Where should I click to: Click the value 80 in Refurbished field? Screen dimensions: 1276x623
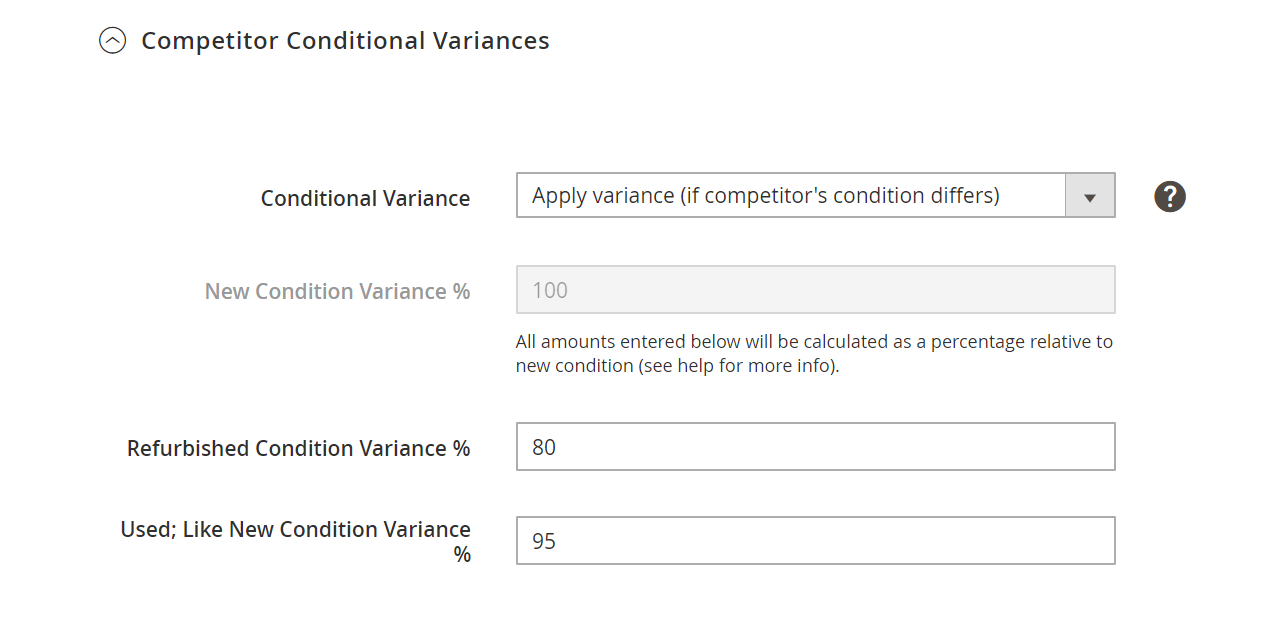pyautogui.click(x=544, y=447)
